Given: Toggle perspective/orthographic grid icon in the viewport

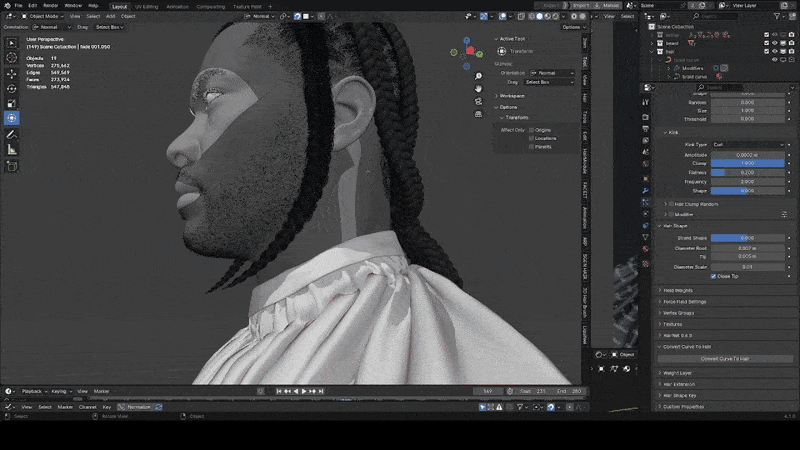Looking at the screenshot, I should coord(478,114).
